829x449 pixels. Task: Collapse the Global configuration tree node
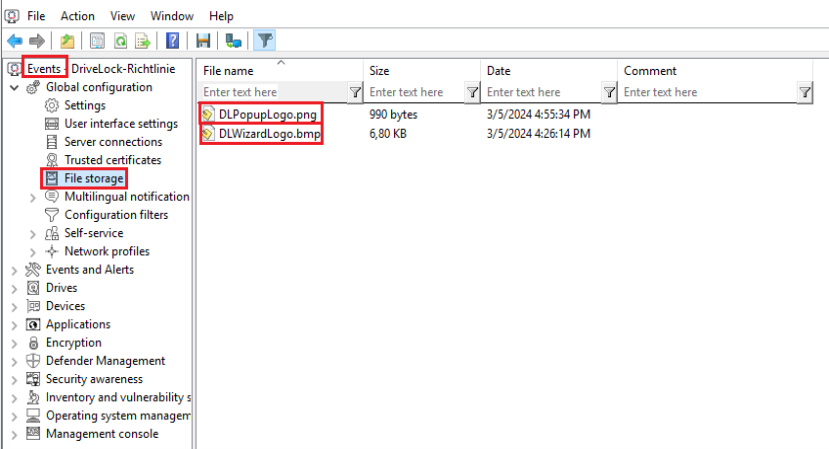(x=15, y=88)
